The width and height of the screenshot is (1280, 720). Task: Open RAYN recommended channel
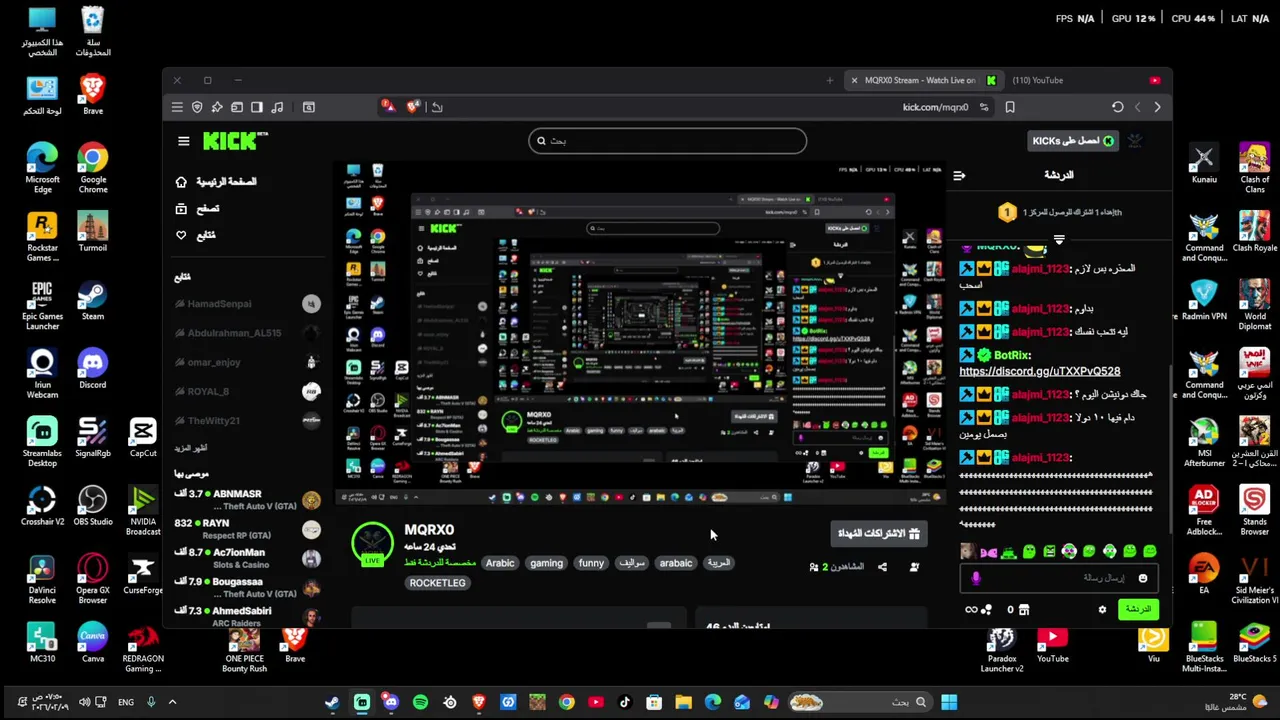pyautogui.click(x=247, y=529)
